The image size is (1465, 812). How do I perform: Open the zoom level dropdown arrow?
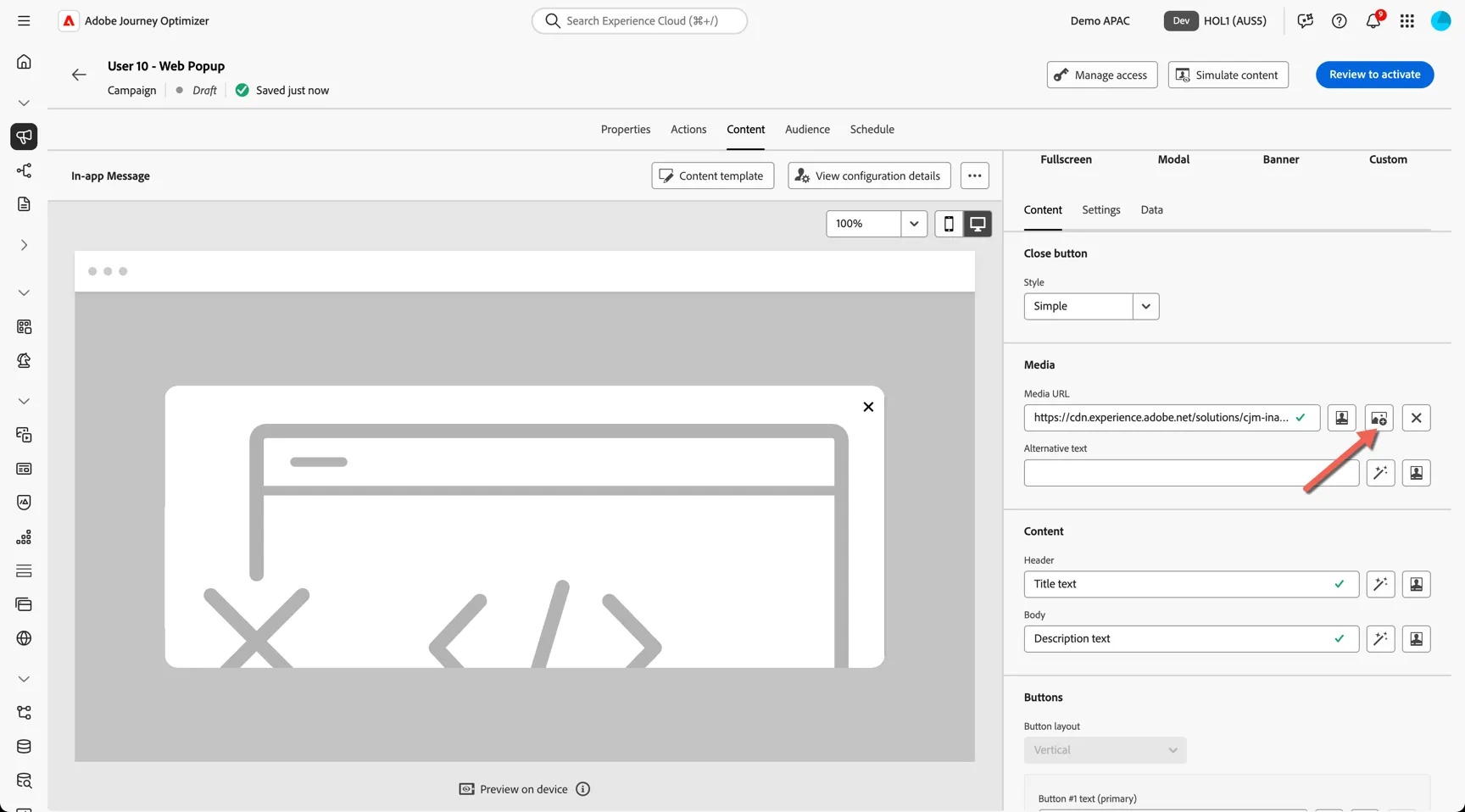click(914, 224)
